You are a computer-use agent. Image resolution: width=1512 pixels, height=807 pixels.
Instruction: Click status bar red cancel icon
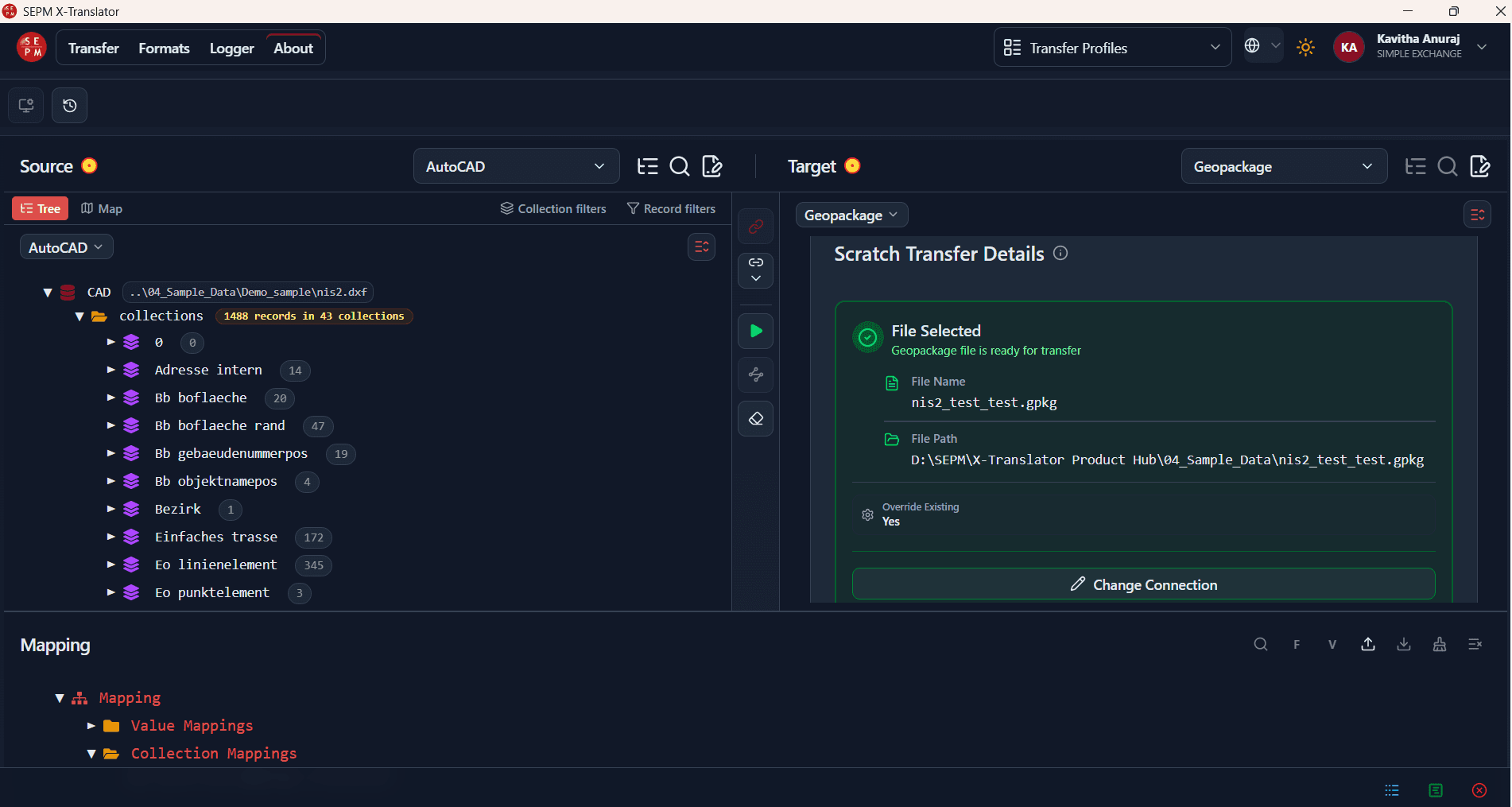[x=1479, y=790]
